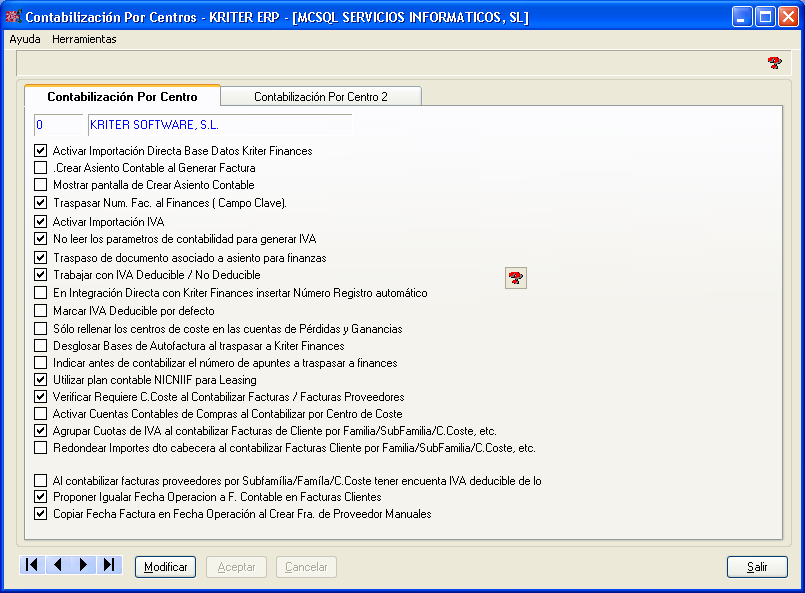Screen dimensions: 805x593
Task: Click the Kriter ERP title bar app icon
Action: click(14, 16)
